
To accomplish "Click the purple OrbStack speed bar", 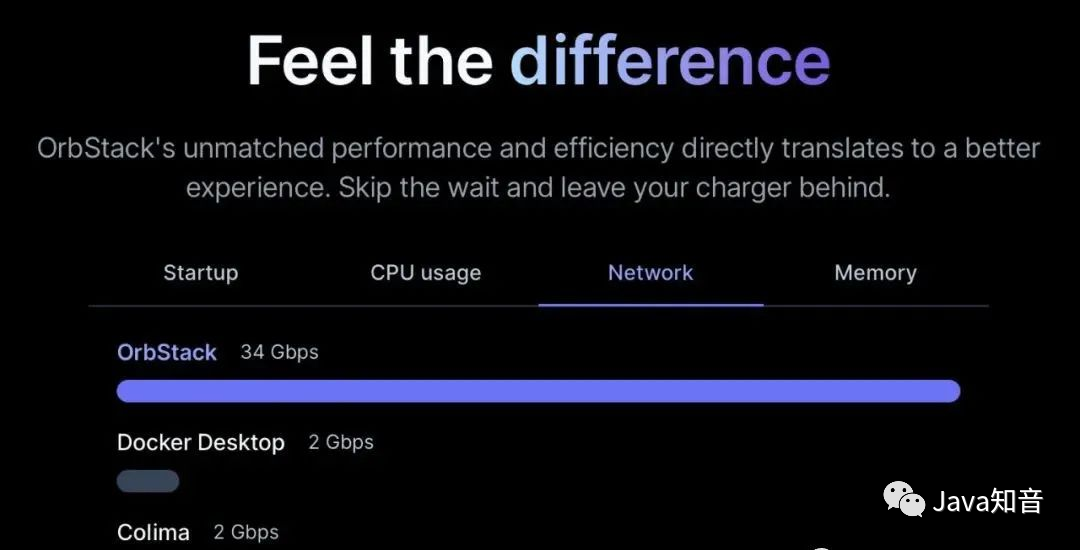I will click(x=538, y=391).
